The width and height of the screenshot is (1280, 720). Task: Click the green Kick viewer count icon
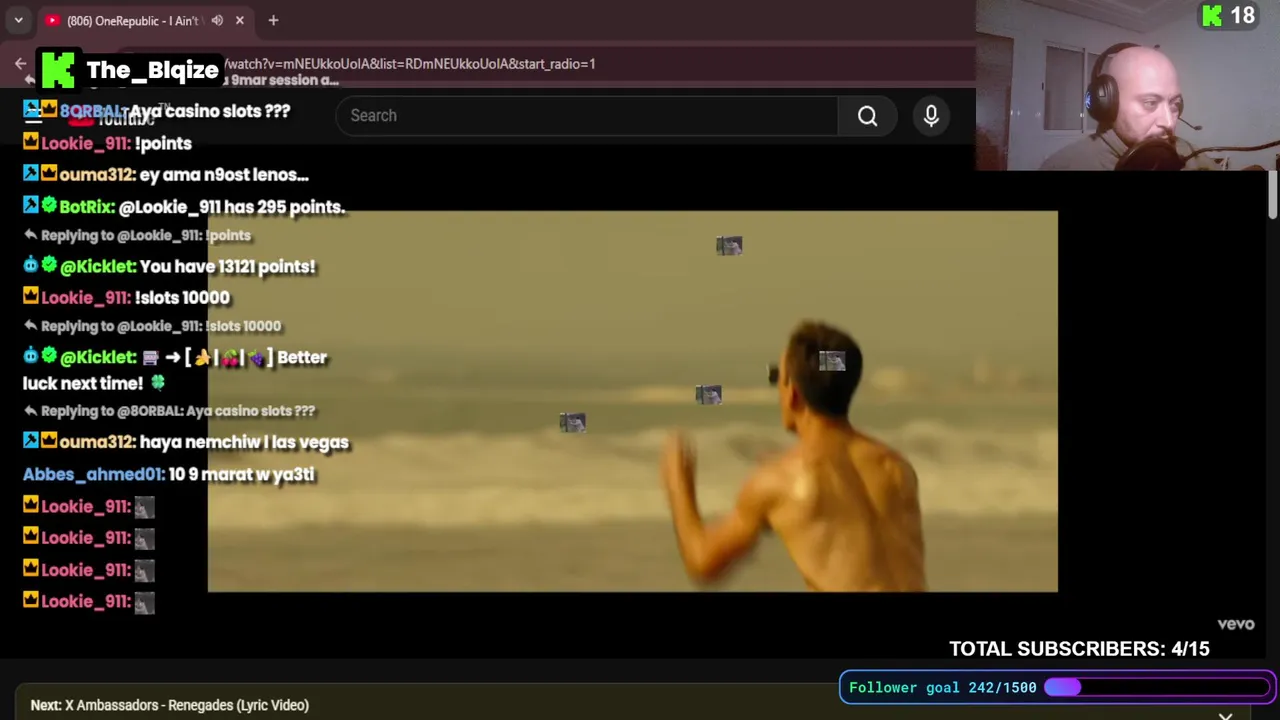coord(1212,16)
